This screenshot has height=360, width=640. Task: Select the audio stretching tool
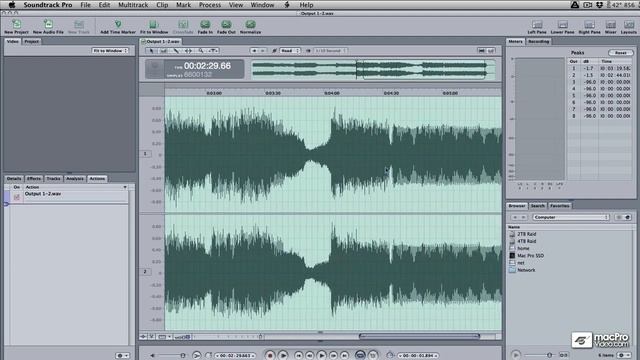(188, 51)
